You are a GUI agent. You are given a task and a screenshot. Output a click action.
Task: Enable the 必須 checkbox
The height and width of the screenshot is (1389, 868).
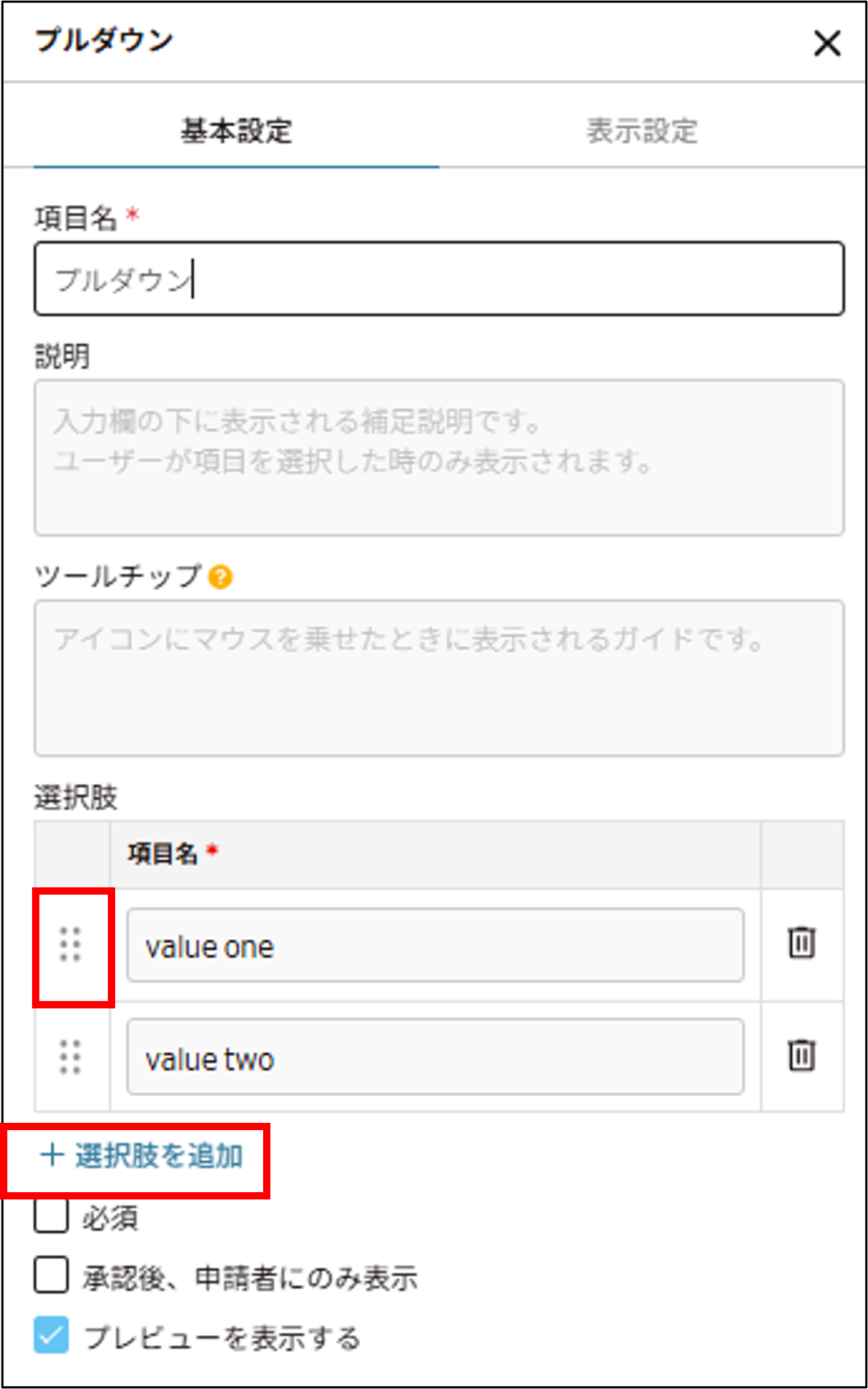tap(51, 1215)
